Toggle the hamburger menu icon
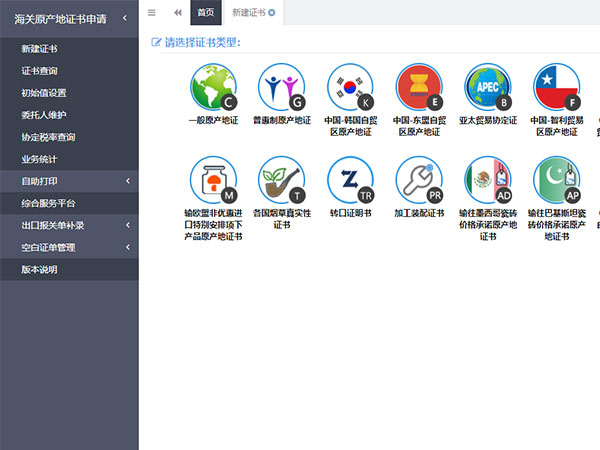Screen dimensions: 600x450 (152, 13)
